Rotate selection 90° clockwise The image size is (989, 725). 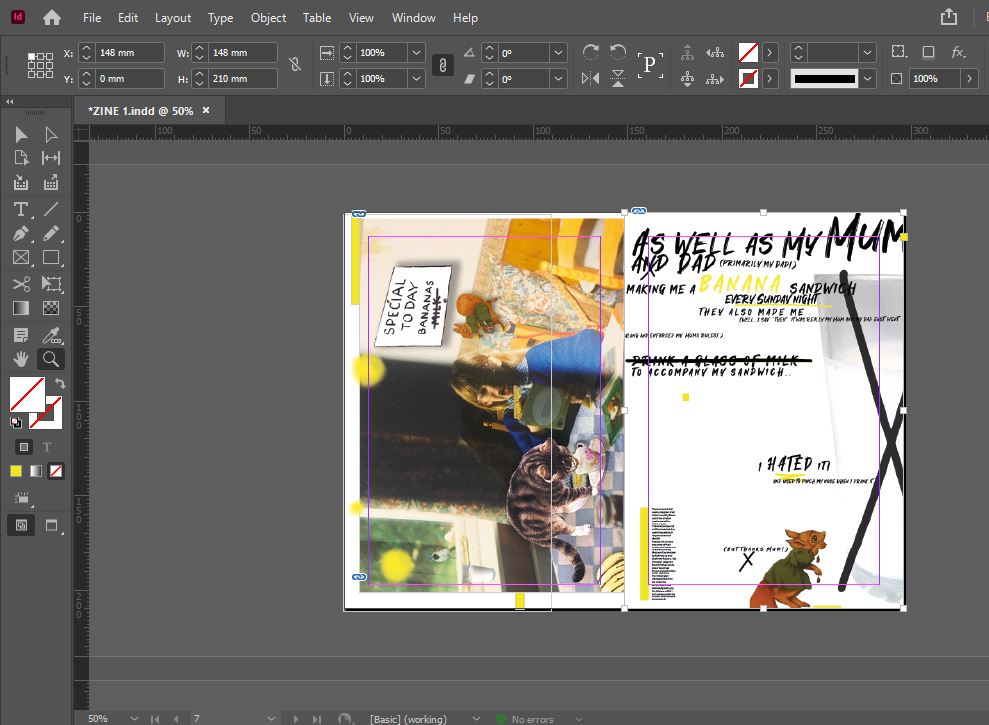591,52
